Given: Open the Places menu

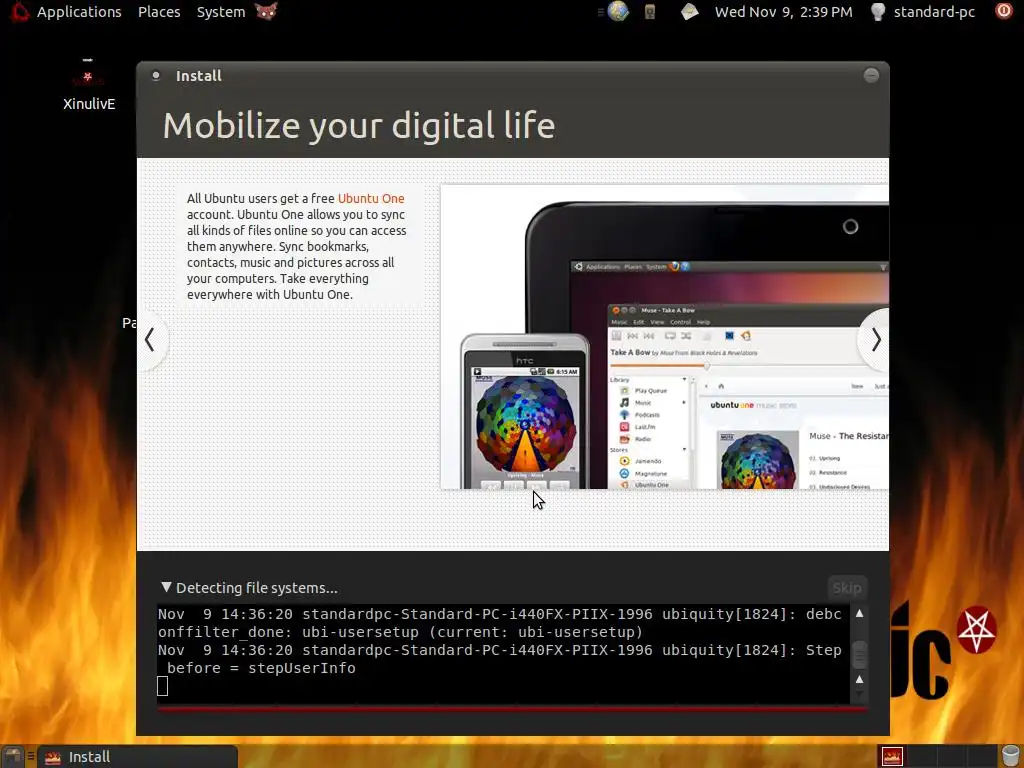Looking at the screenshot, I should 159,12.
